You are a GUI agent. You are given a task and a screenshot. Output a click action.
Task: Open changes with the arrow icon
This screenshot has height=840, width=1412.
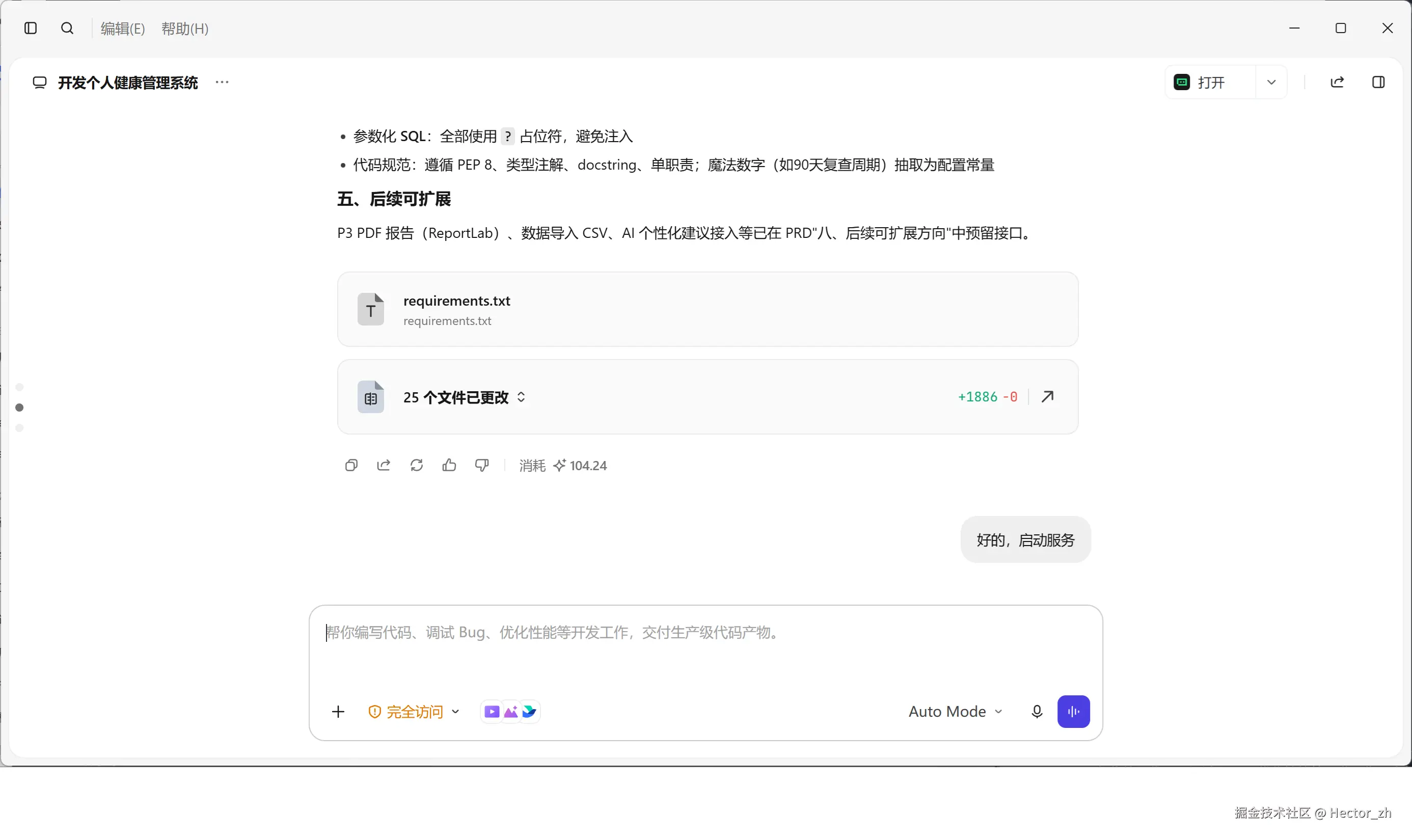click(x=1048, y=397)
